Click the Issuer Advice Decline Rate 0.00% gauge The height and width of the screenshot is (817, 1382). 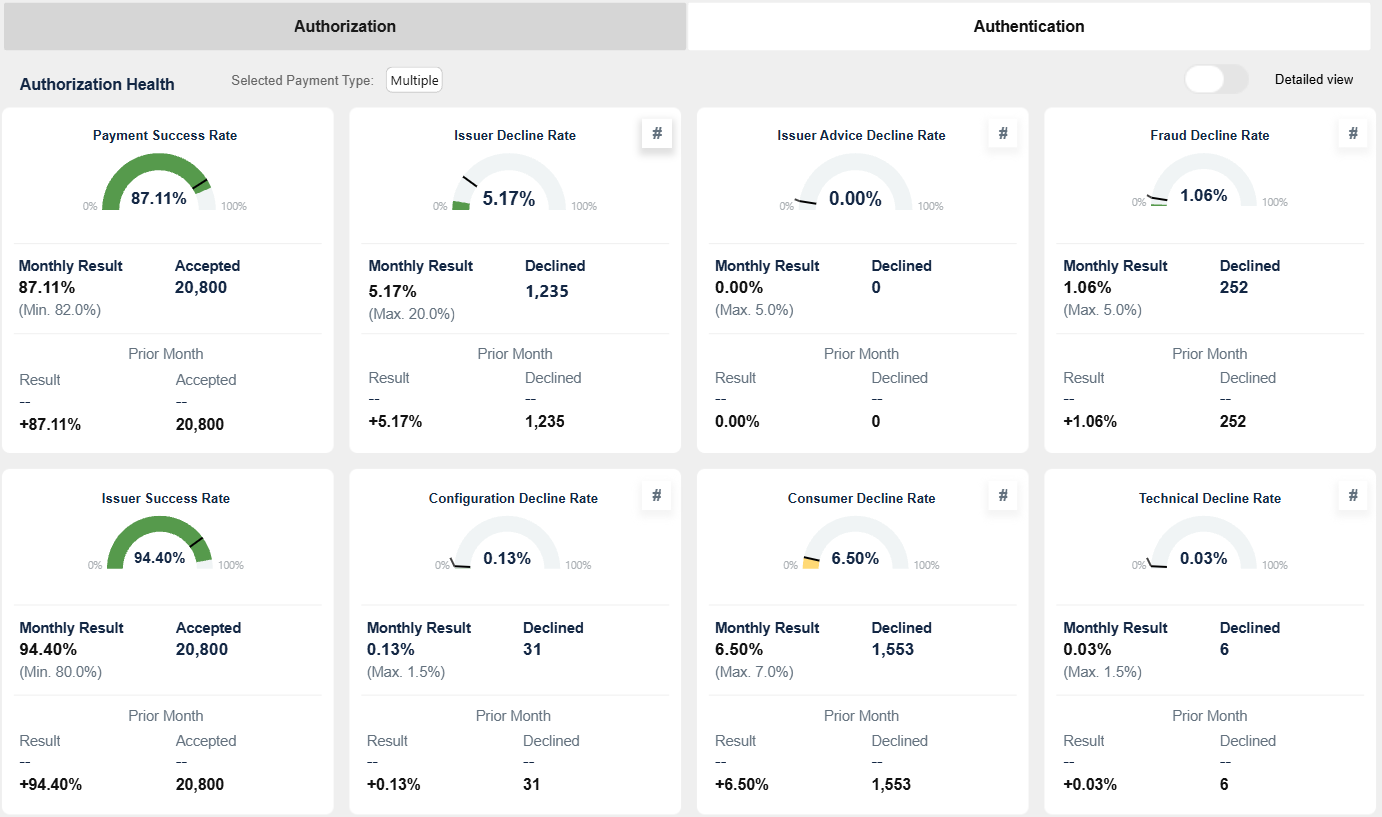click(855, 182)
